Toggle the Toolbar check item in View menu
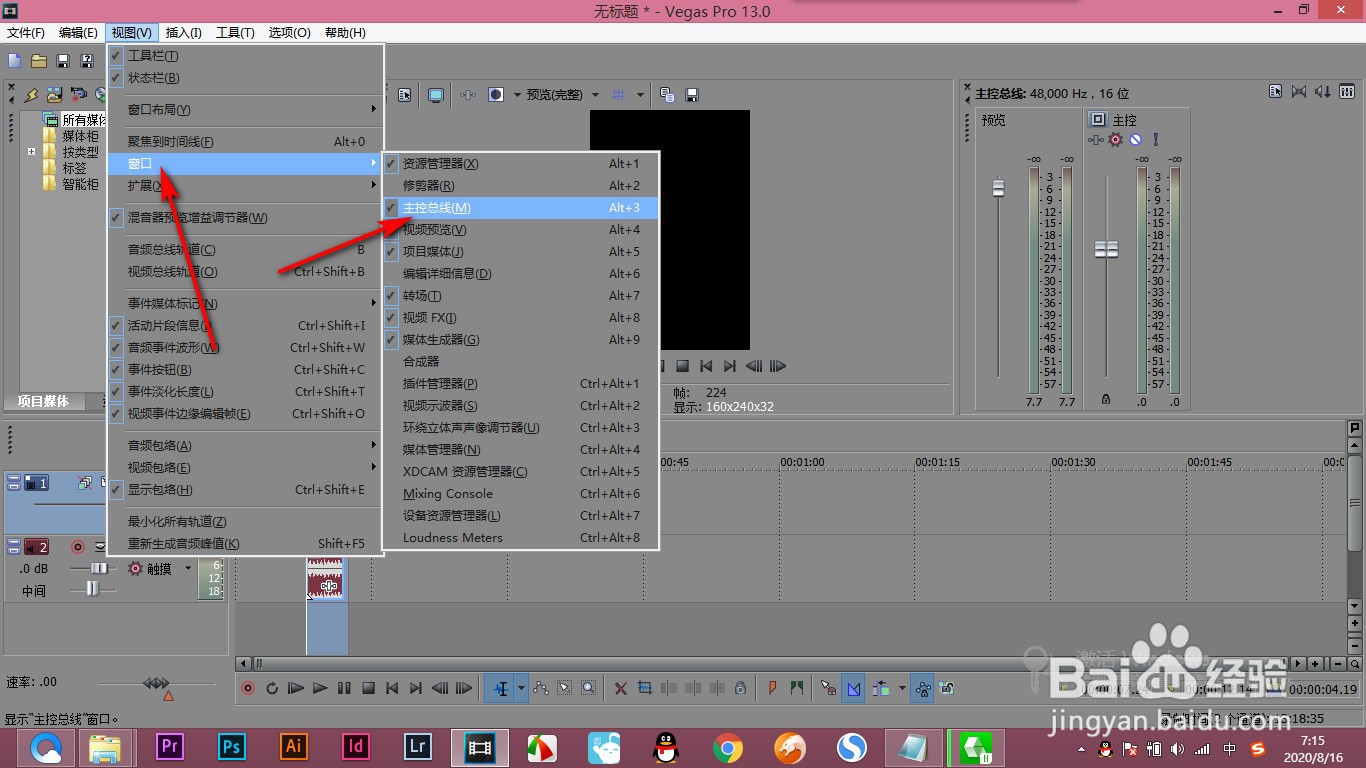This screenshot has height=768, width=1366. click(x=245, y=56)
